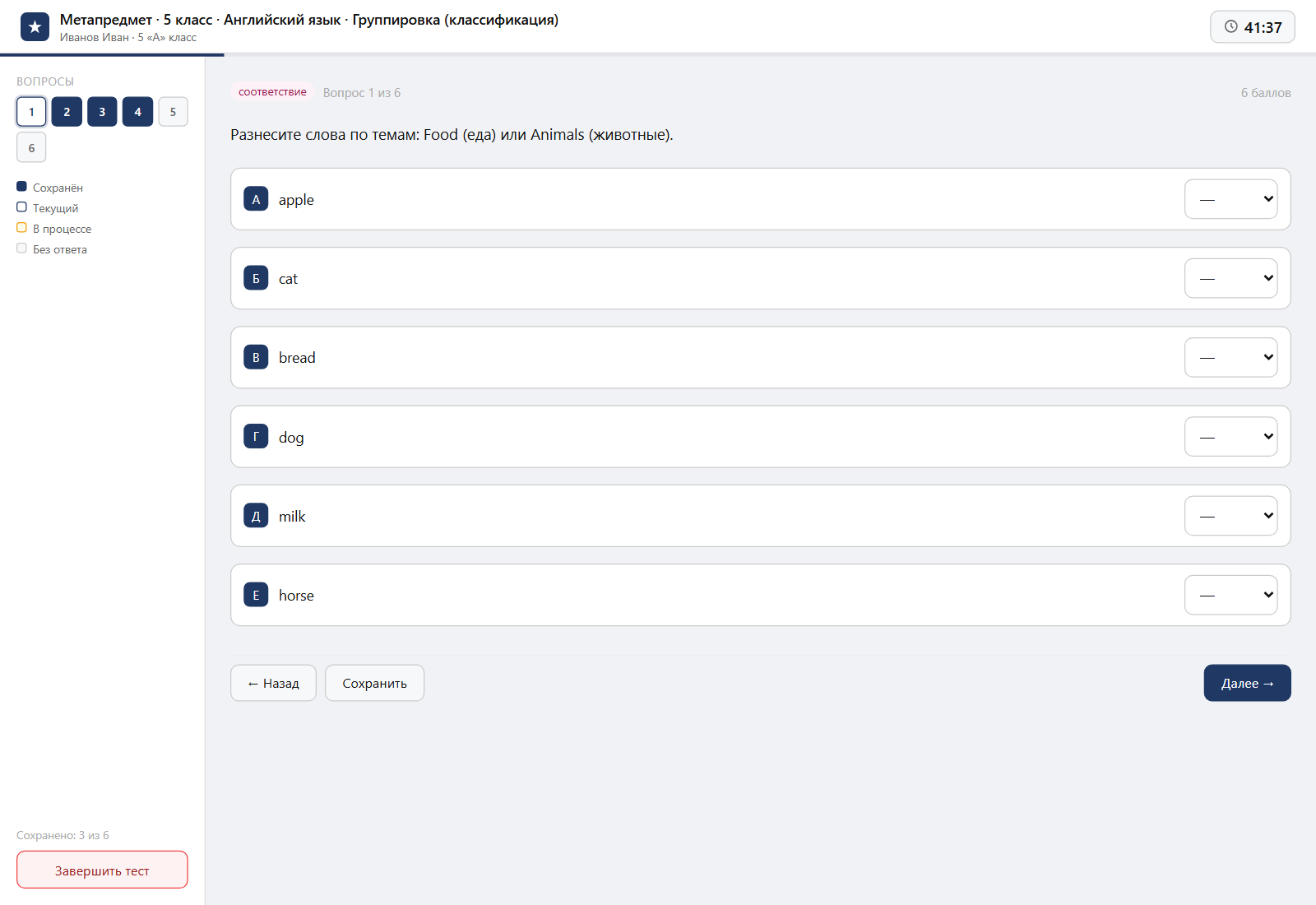Go to question 5 in sidebar
This screenshot has width=1316, height=905.
[173, 112]
